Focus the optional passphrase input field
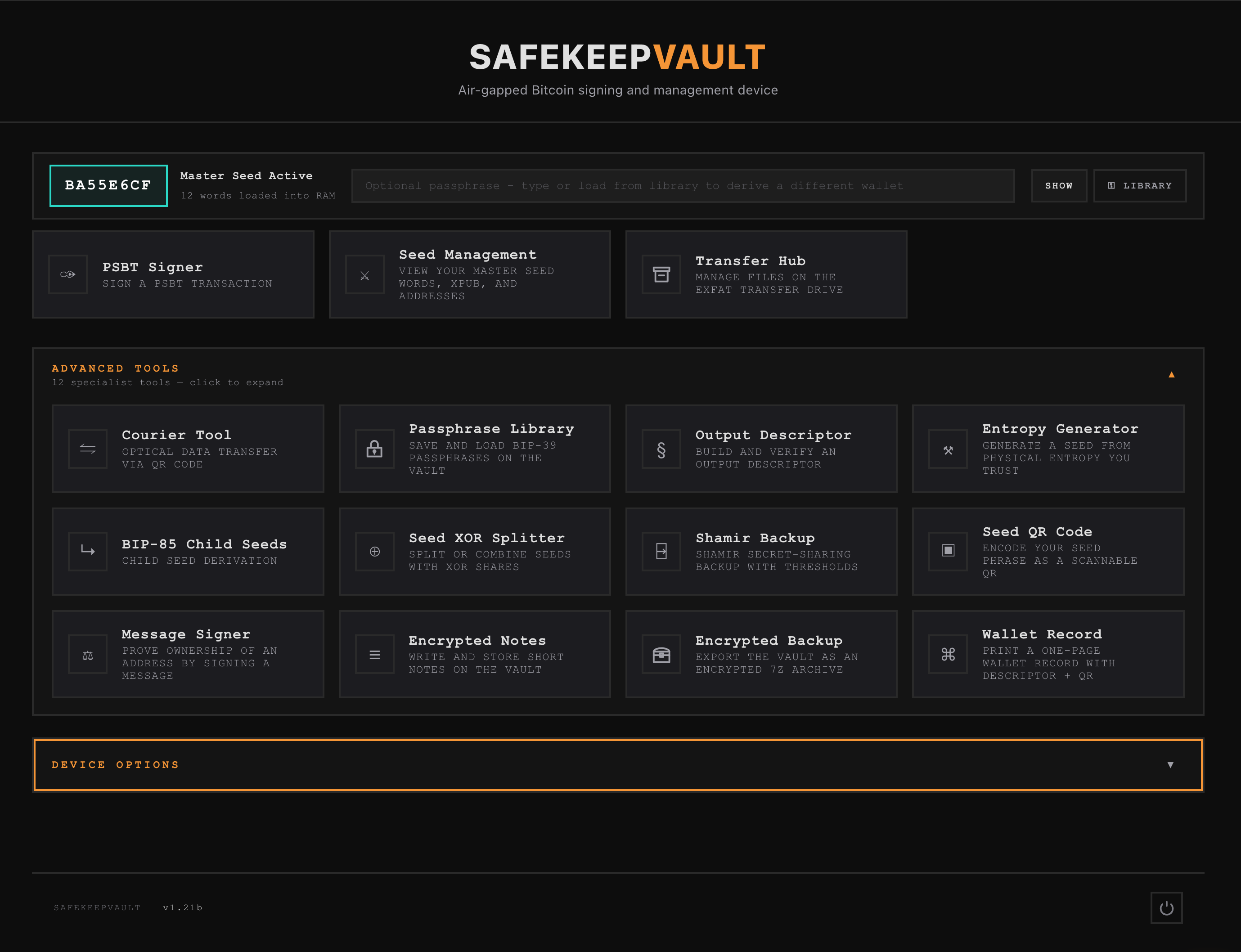Viewport: 1241px width, 952px height. (683, 186)
